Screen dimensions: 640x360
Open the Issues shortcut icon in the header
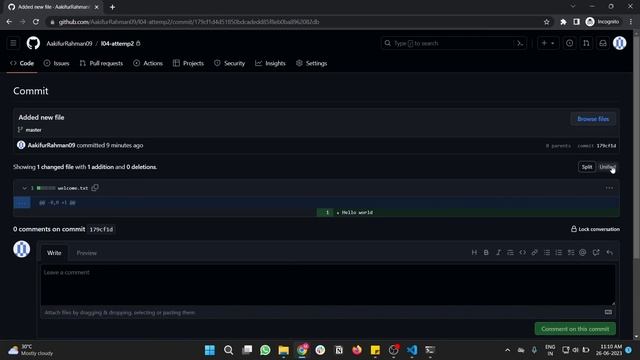[x=569, y=43]
